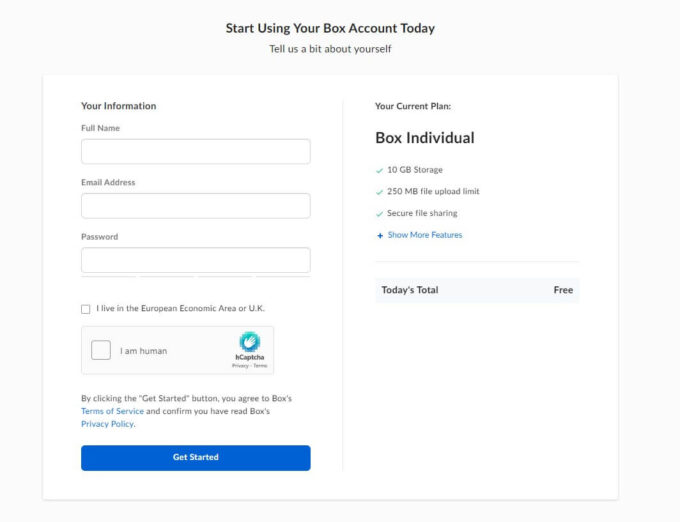The height and width of the screenshot is (522, 680).
Task: Focus the Email Address field
Action: pos(196,206)
